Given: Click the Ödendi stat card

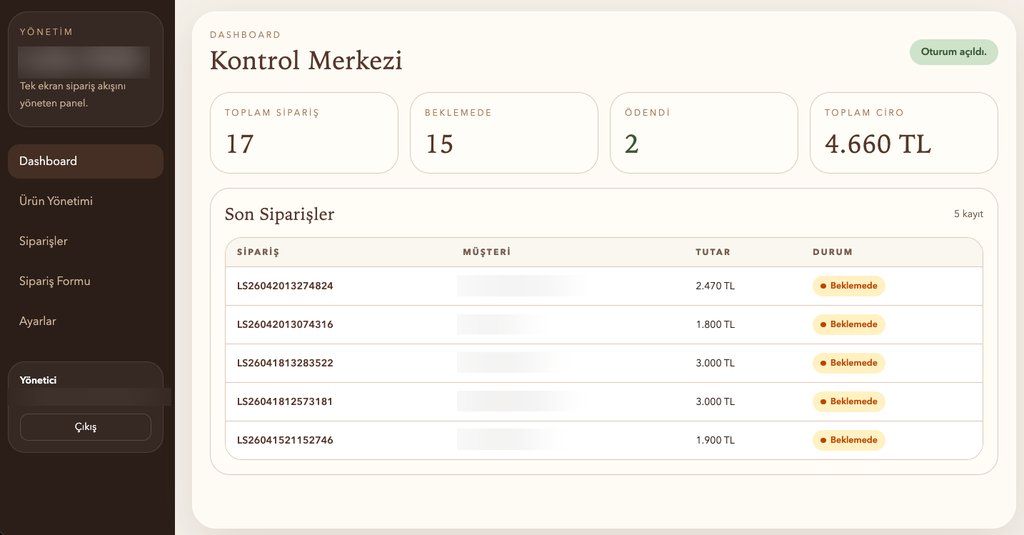Looking at the screenshot, I should click(704, 133).
